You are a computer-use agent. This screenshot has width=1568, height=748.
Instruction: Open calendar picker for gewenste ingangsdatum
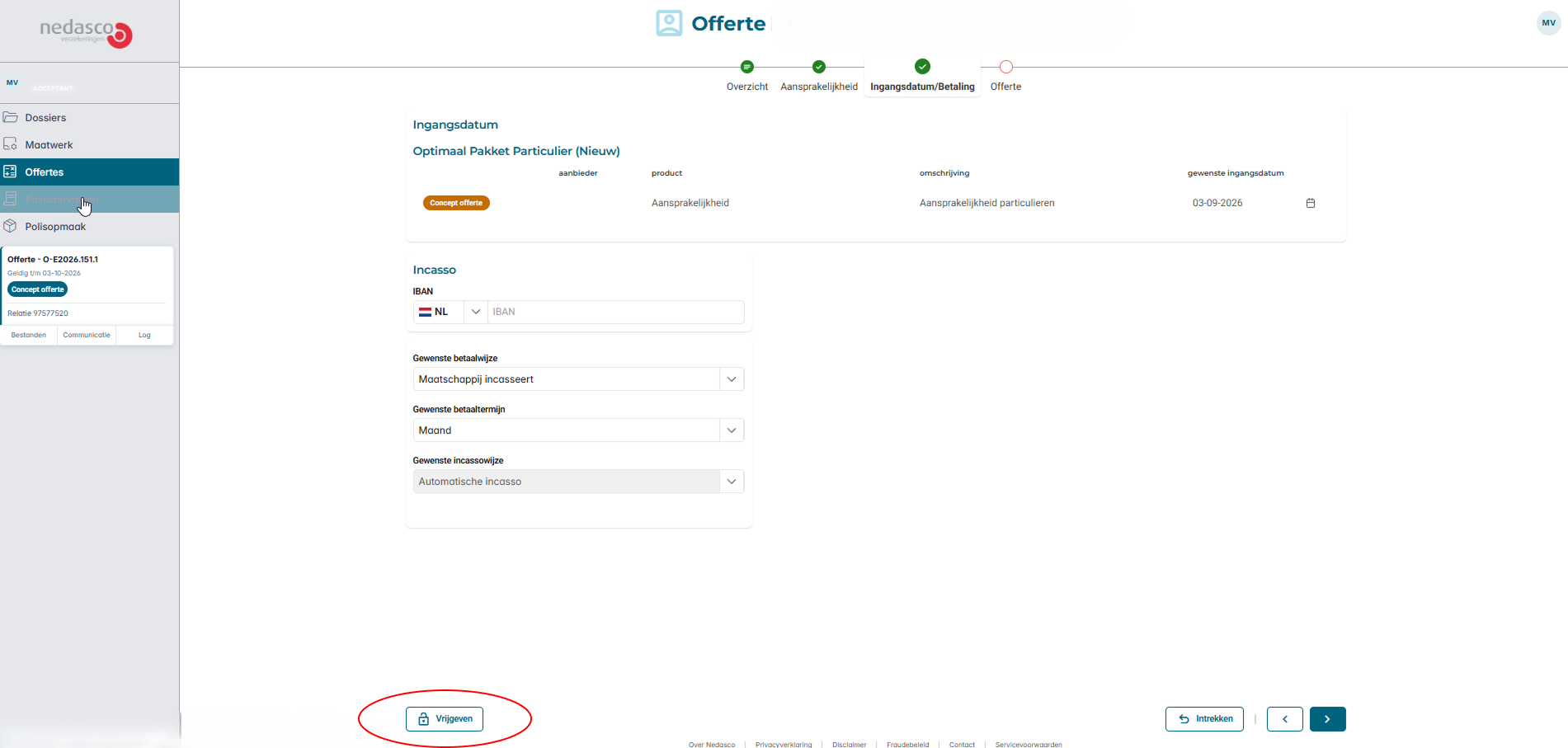[1310, 203]
